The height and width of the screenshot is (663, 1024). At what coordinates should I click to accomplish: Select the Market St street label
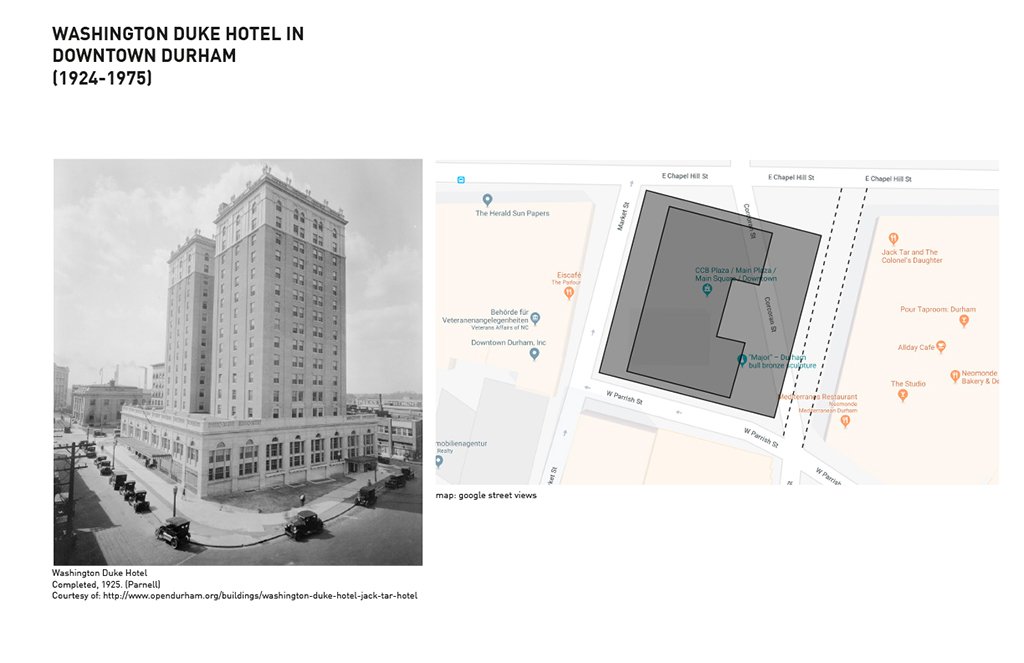point(624,216)
